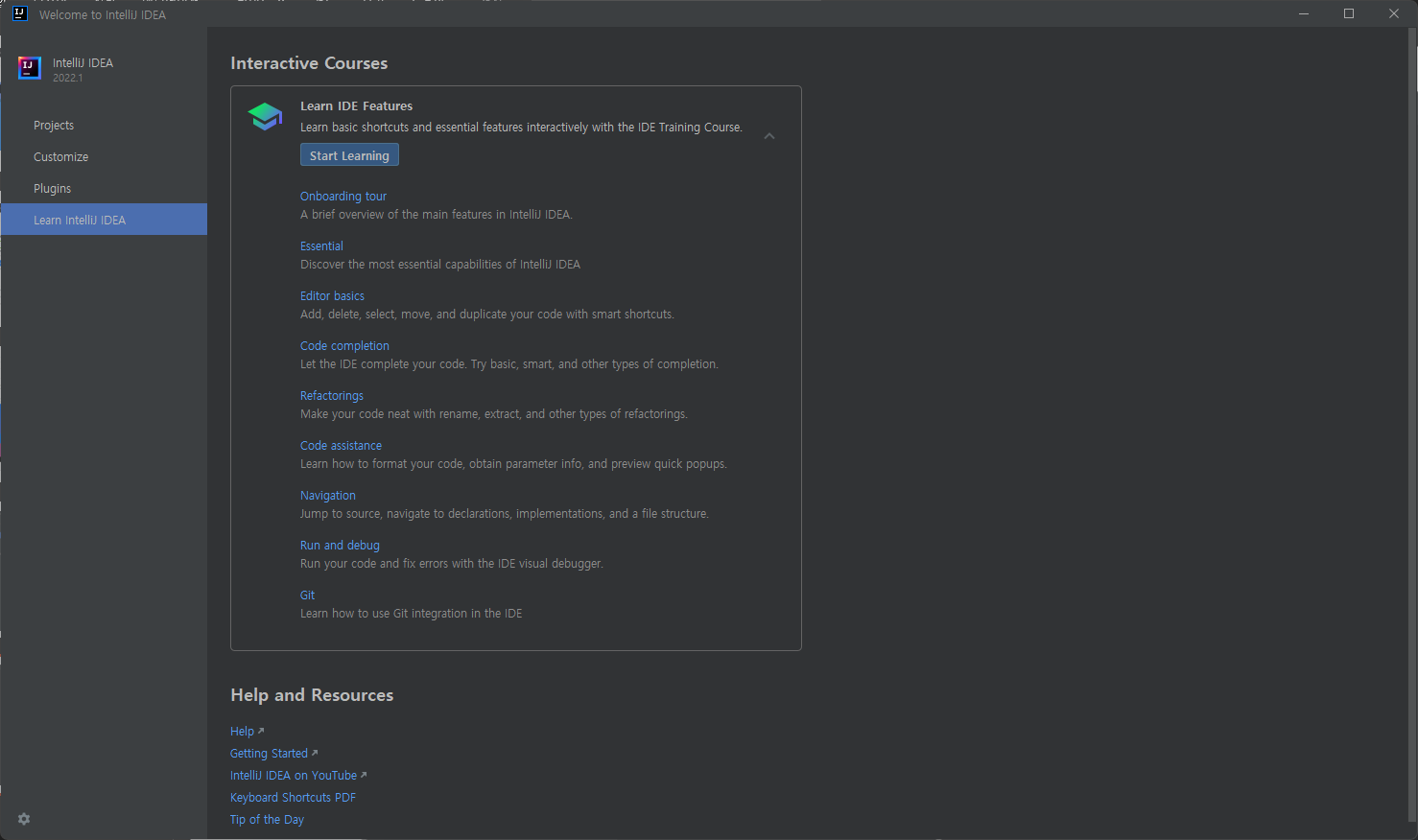Open the Onboarding tour lesson
The image size is (1418, 840).
[343, 197]
